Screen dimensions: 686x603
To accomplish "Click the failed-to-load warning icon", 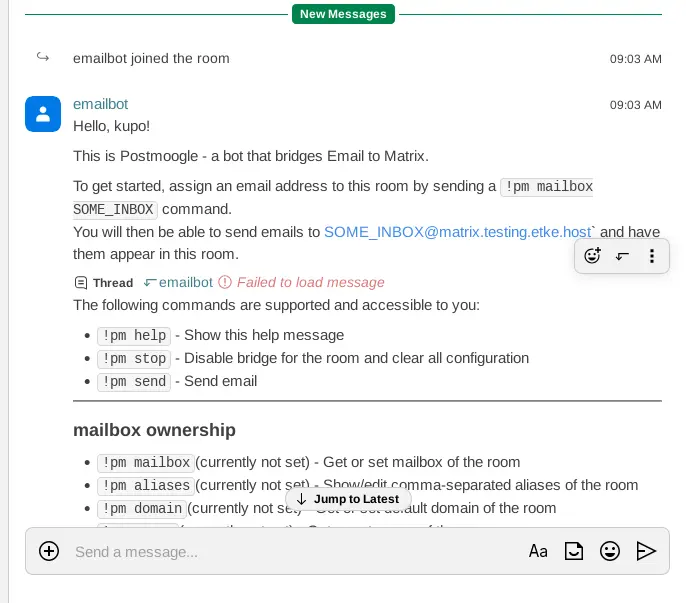I will (x=224, y=282).
